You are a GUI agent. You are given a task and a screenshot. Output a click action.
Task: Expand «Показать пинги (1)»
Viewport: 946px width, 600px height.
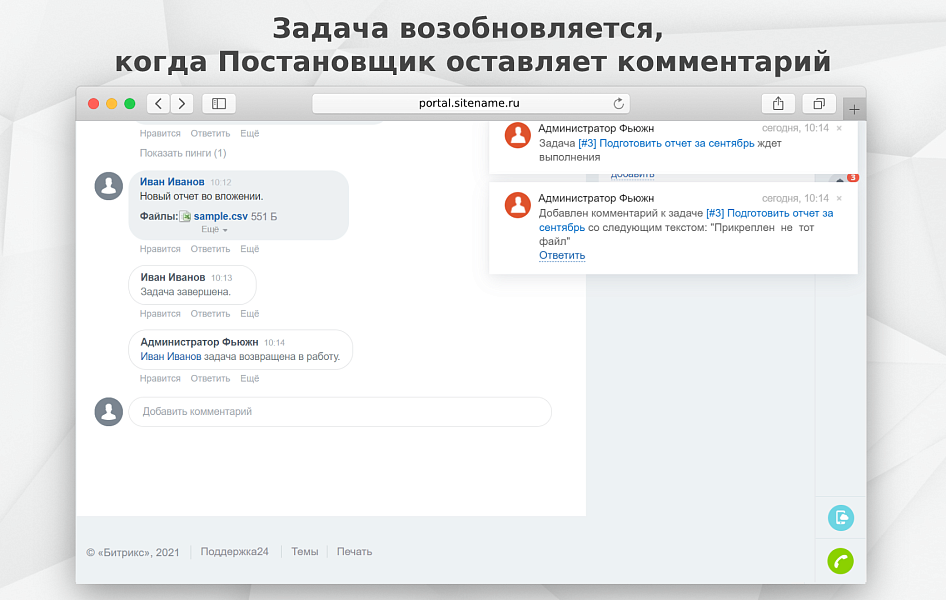tap(183, 153)
